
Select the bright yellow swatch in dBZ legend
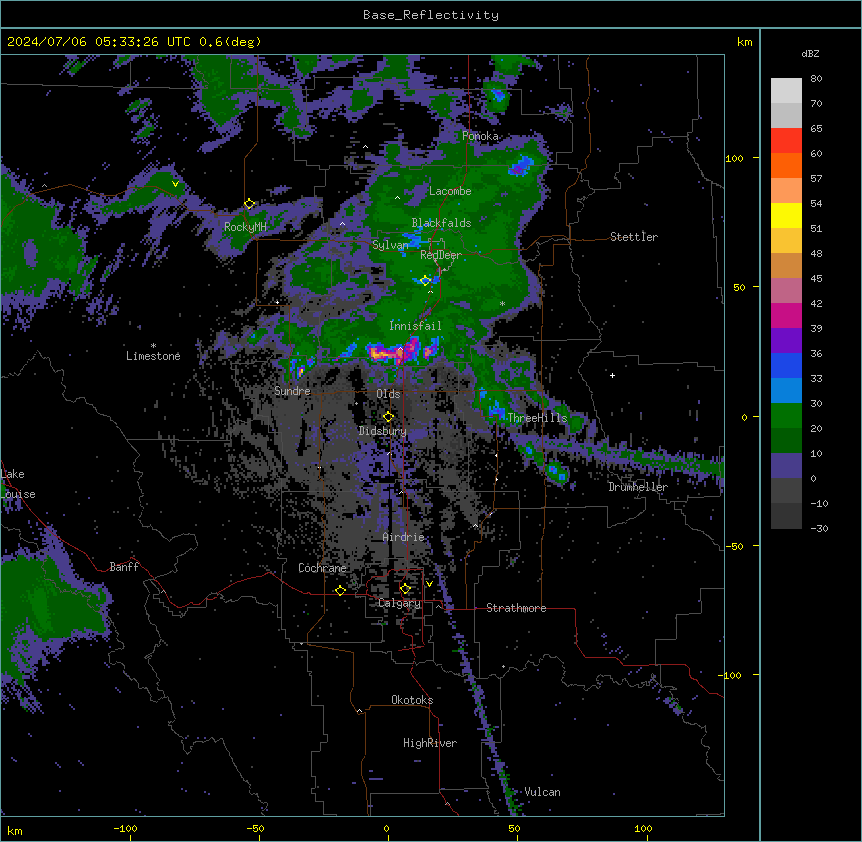tap(786, 215)
